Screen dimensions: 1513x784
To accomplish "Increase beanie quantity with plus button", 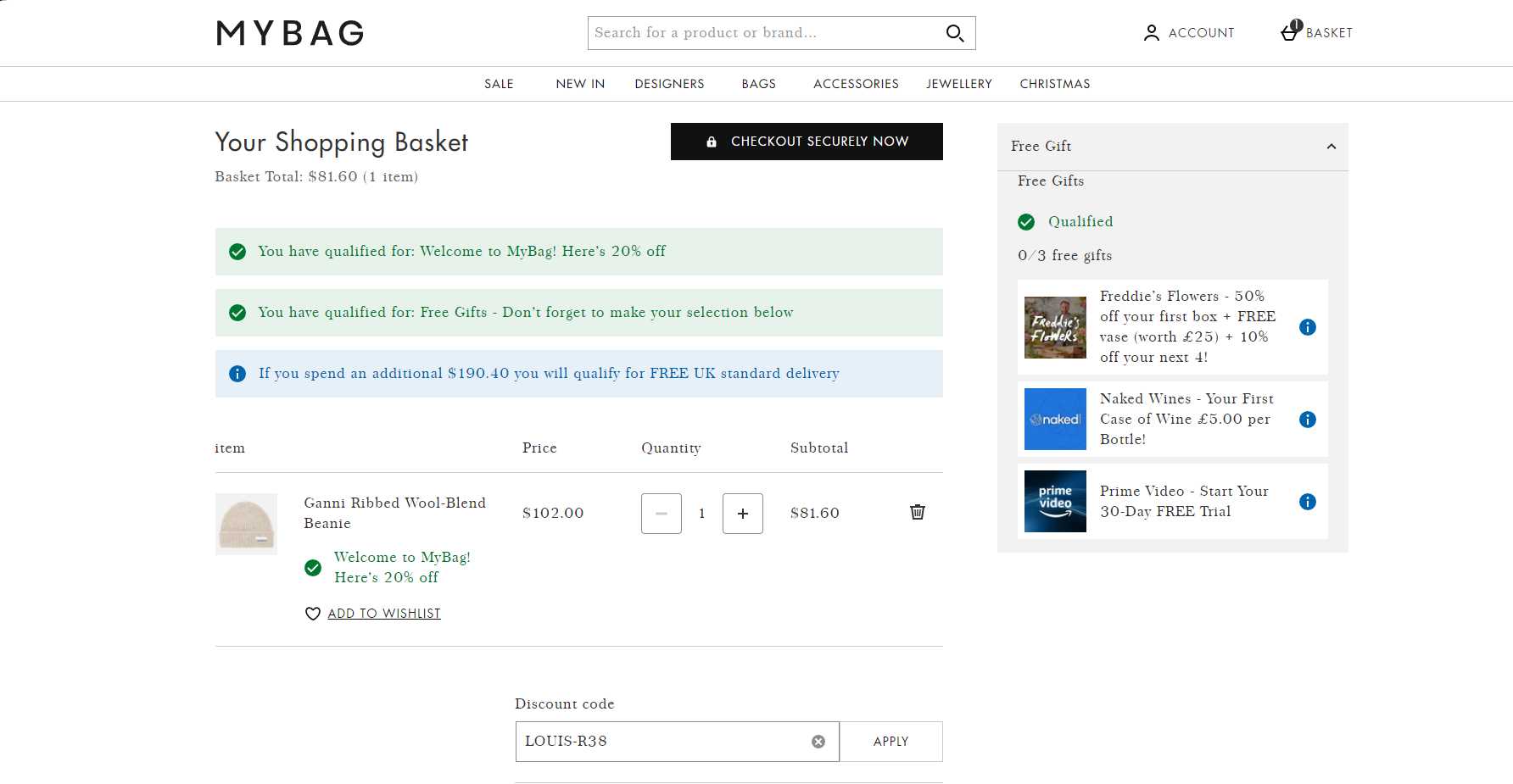I will coord(743,514).
